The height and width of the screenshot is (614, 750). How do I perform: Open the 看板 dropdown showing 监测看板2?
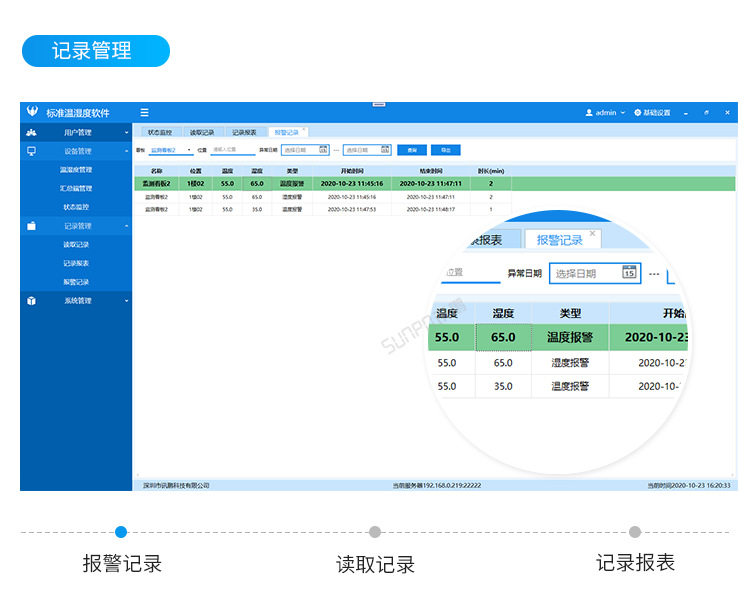click(x=171, y=150)
